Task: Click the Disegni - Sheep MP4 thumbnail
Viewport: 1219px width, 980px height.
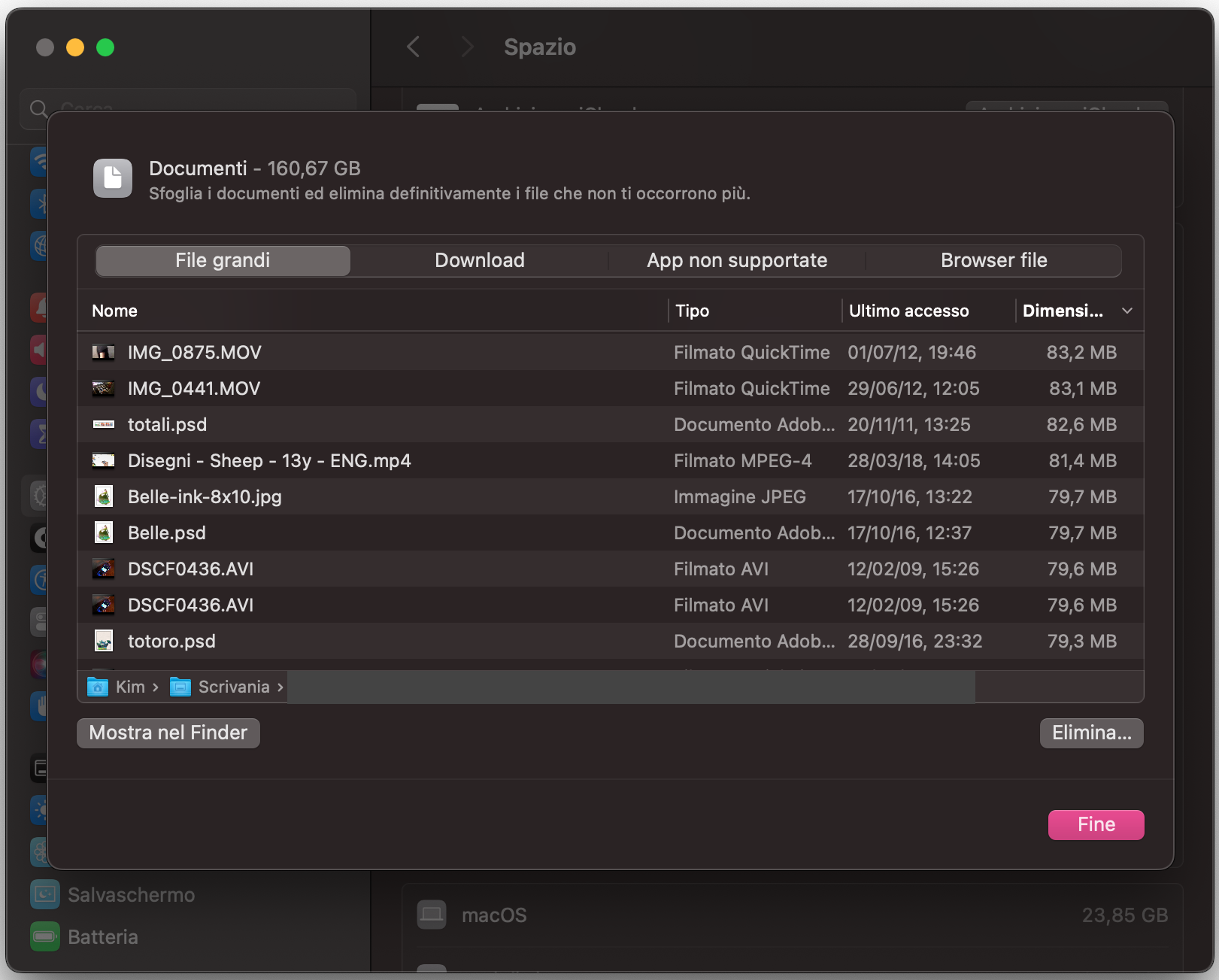Action: (x=103, y=460)
